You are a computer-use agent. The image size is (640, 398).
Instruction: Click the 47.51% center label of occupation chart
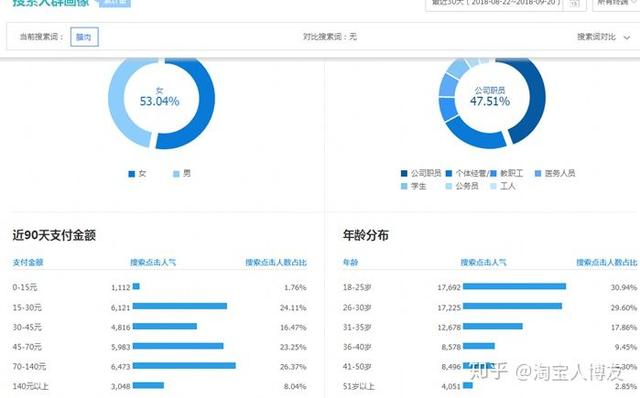(x=490, y=101)
